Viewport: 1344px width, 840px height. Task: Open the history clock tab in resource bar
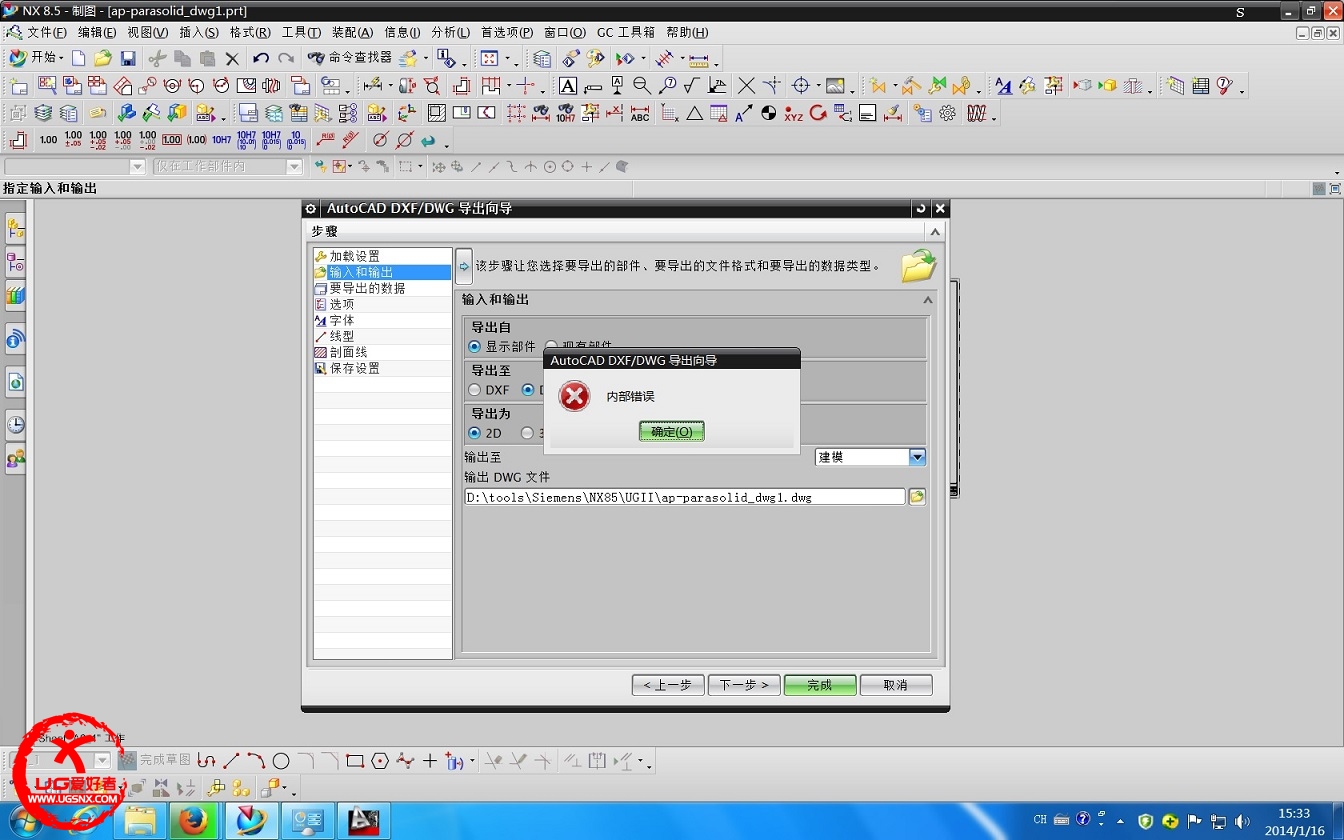click(15, 424)
